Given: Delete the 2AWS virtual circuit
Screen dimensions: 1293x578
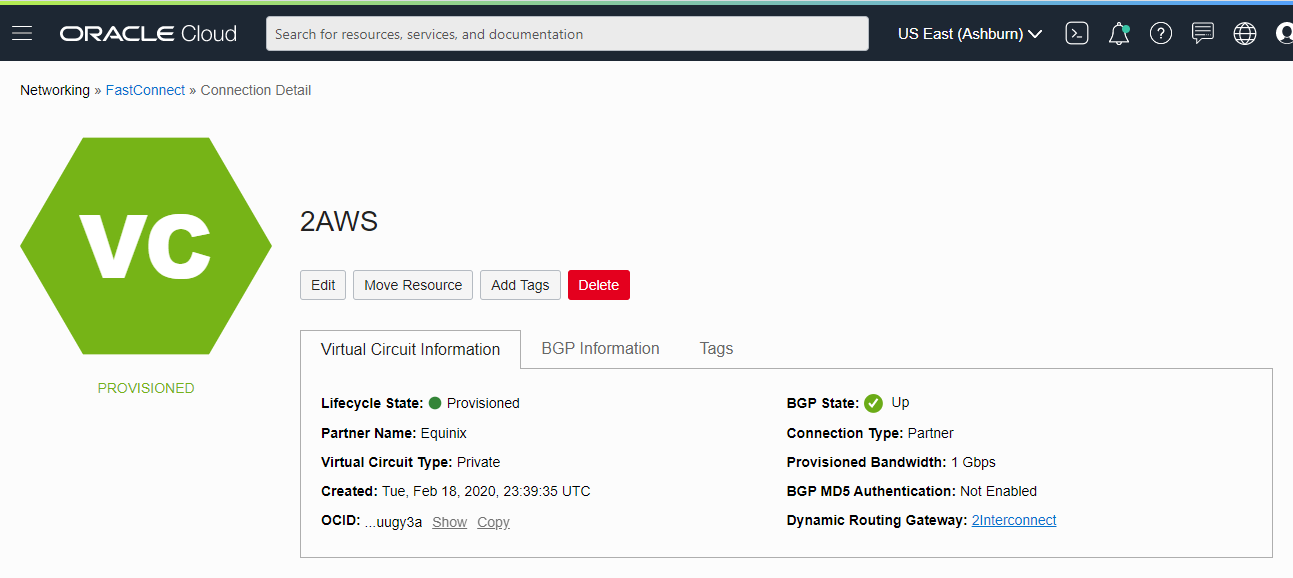Looking at the screenshot, I should [x=598, y=285].
